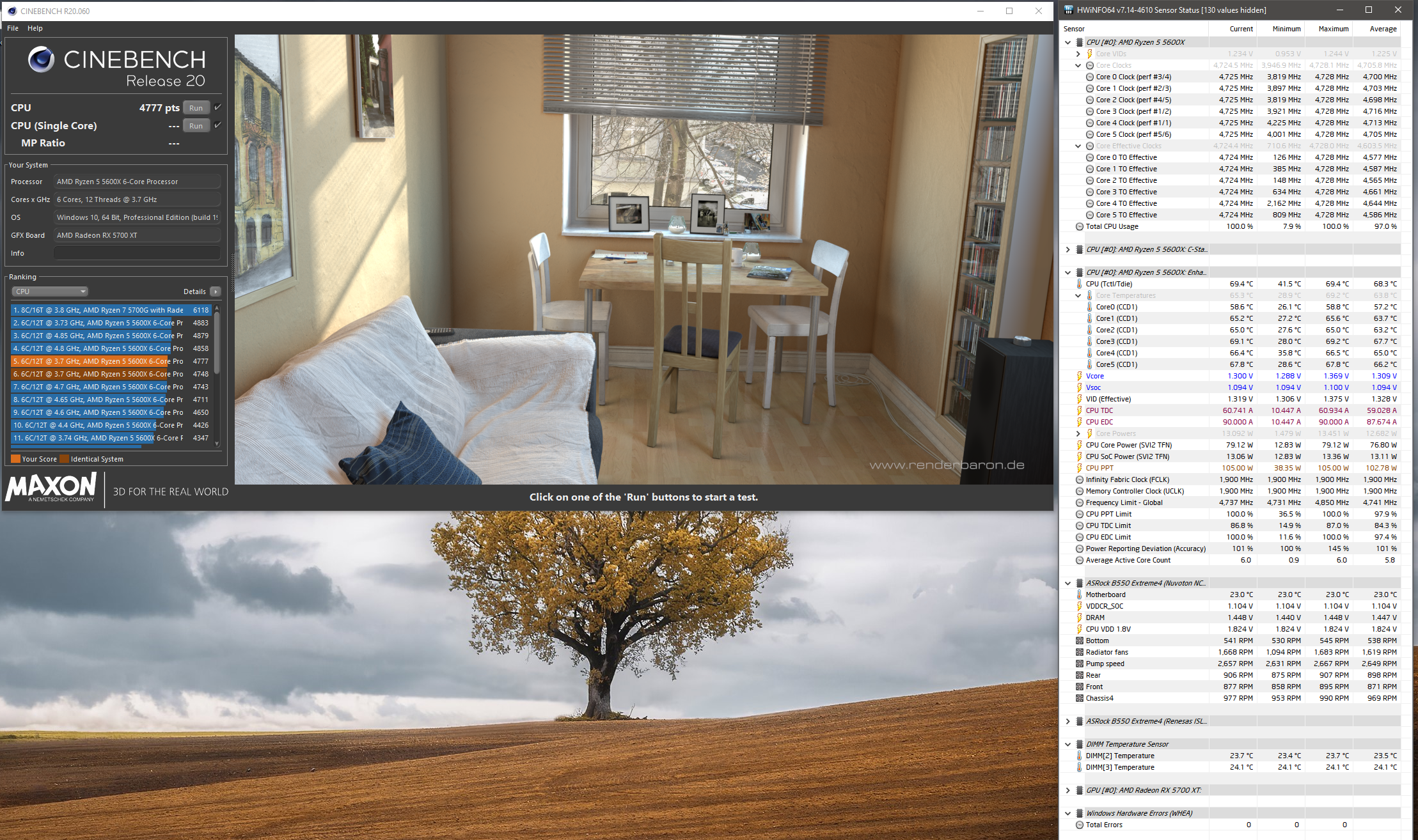Toggle the CPU test checkbox
The height and width of the screenshot is (840, 1418).
click(x=217, y=107)
